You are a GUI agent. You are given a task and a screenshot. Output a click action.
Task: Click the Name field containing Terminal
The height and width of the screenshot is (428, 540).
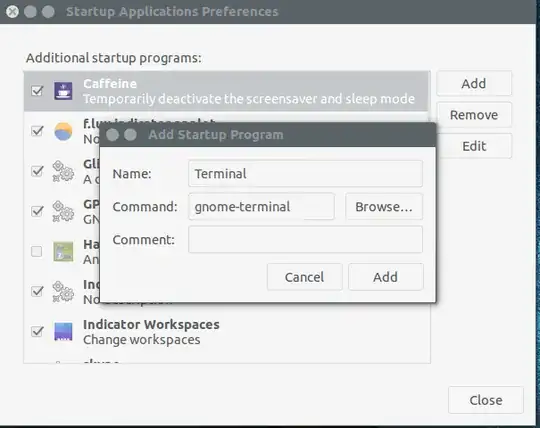pos(305,174)
